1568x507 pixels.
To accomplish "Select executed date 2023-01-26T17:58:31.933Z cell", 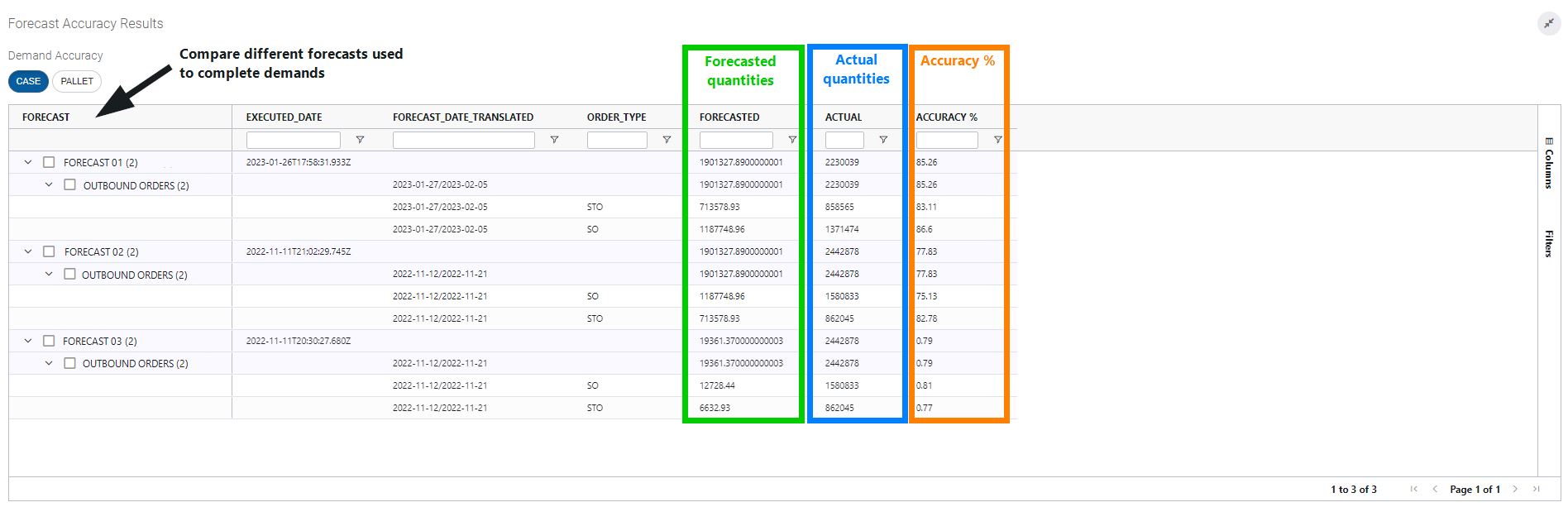I will point(299,162).
